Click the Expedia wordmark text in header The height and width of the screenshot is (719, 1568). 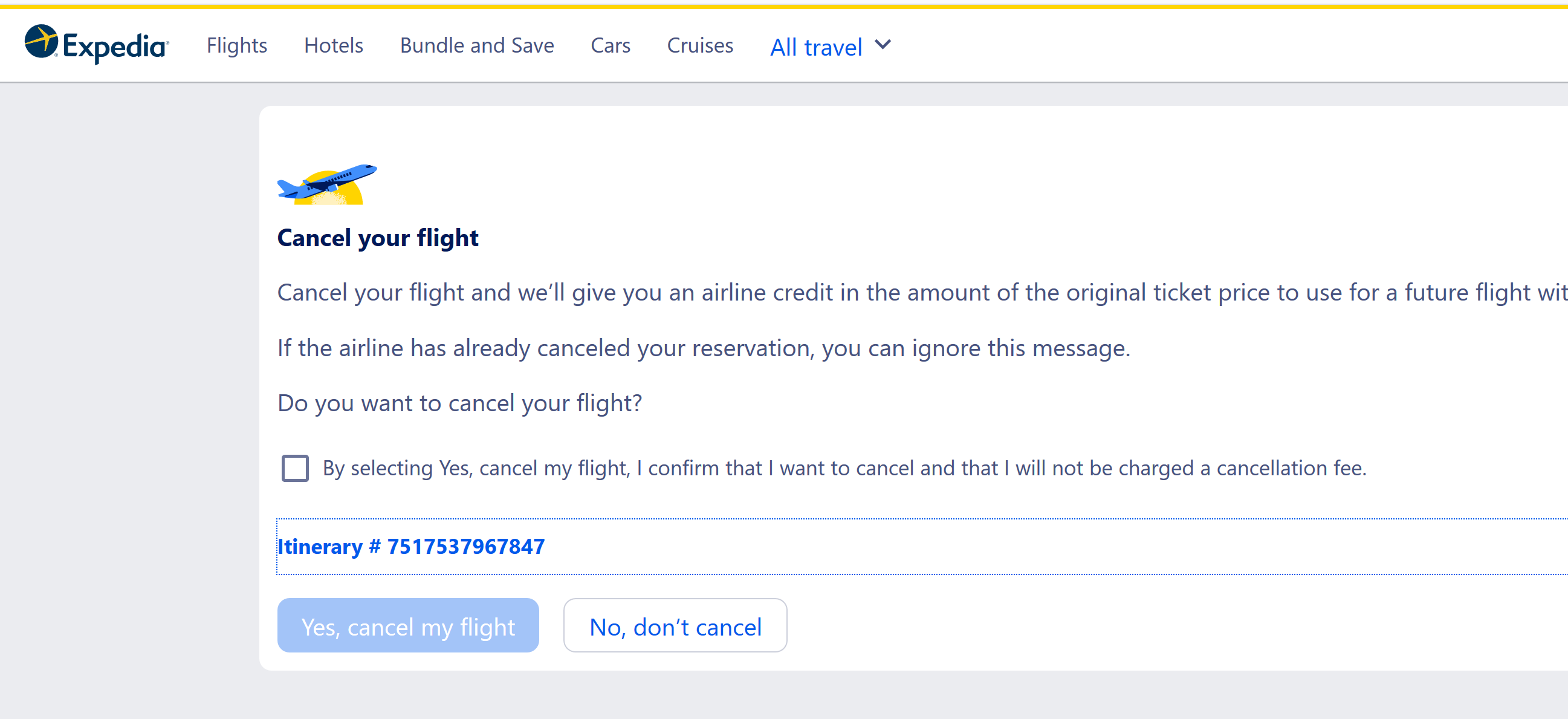click(x=115, y=47)
